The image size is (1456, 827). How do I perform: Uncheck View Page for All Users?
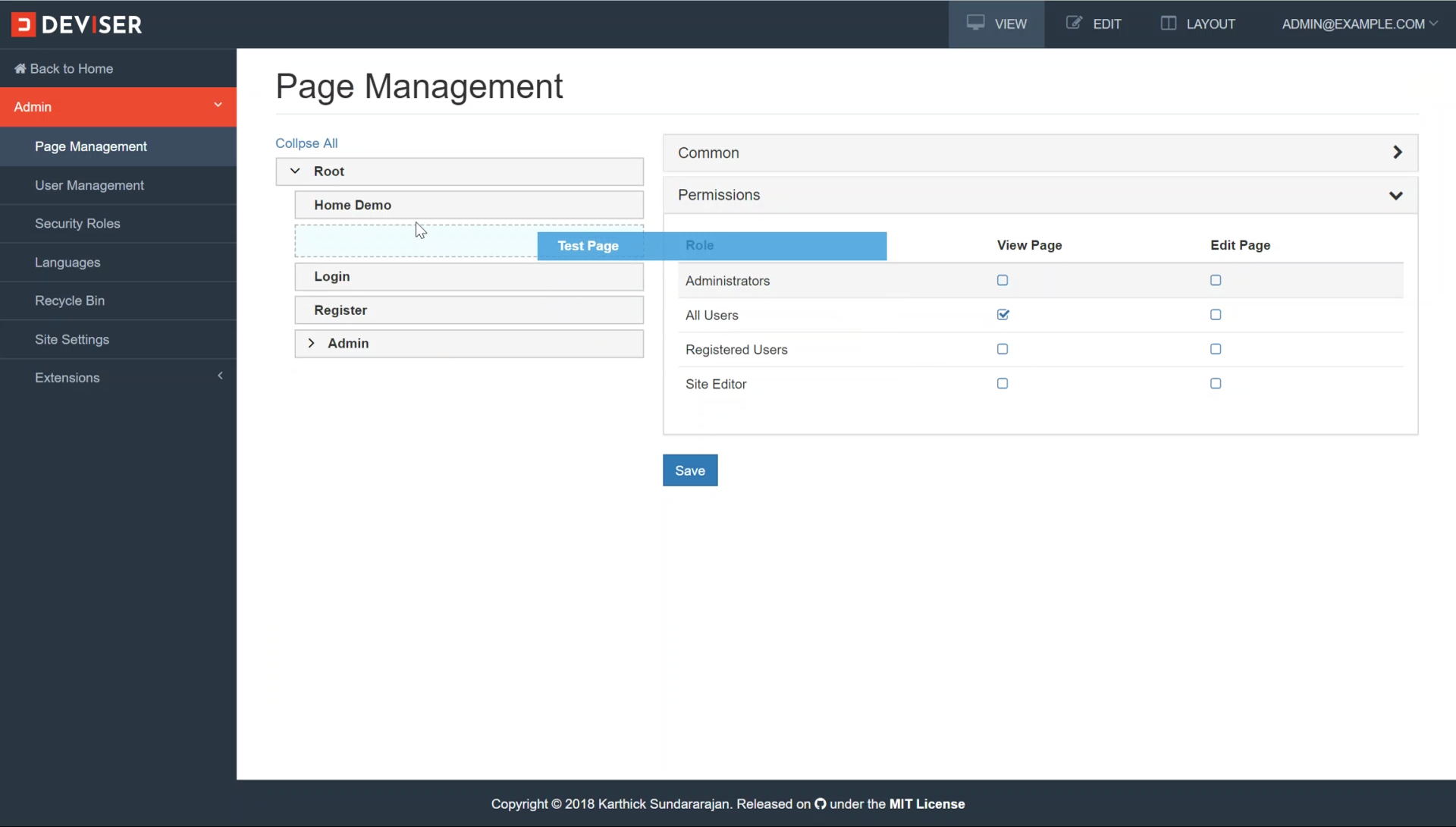coord(1003,314)
